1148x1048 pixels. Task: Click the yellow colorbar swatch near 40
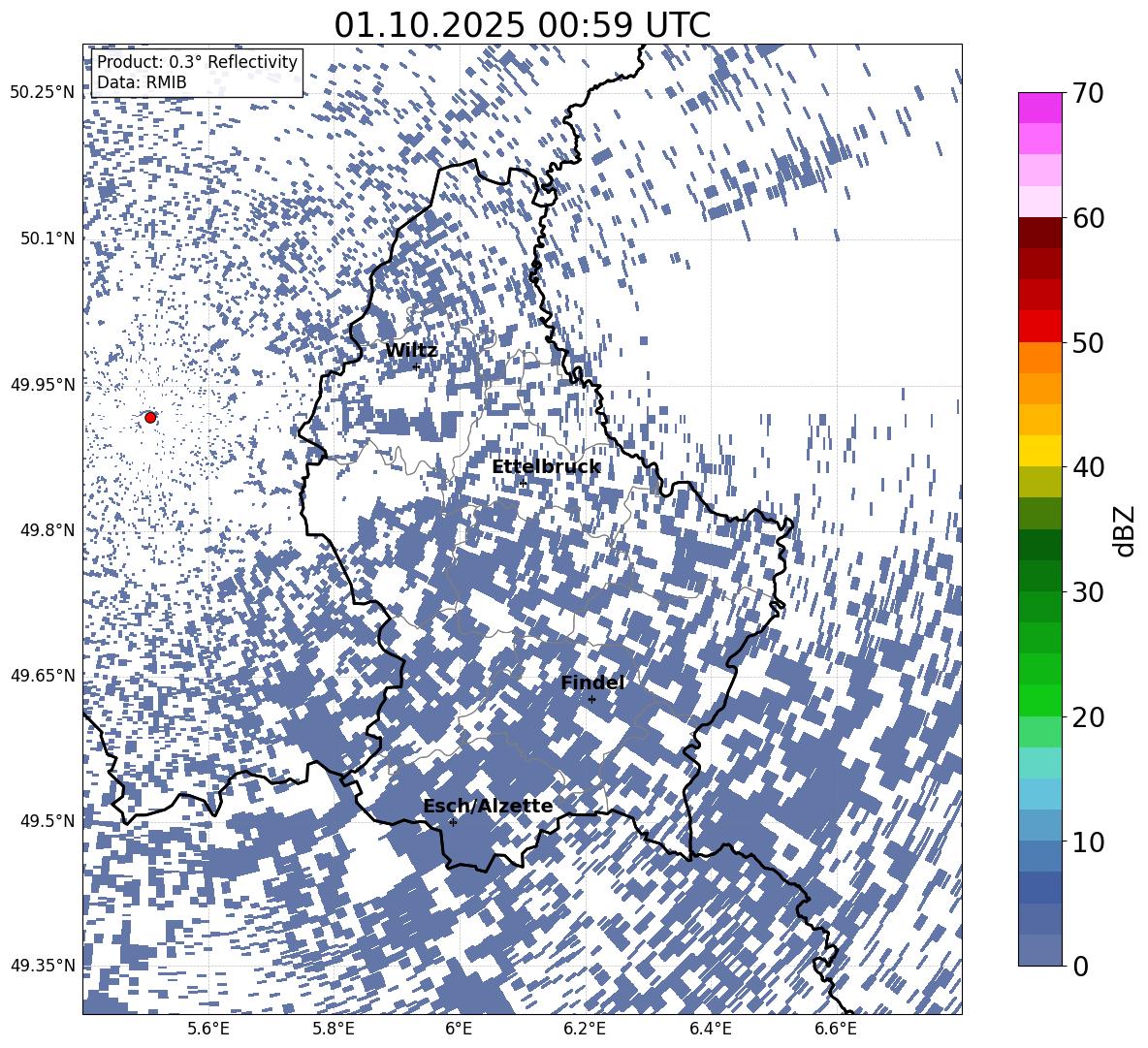[1040, 451]
